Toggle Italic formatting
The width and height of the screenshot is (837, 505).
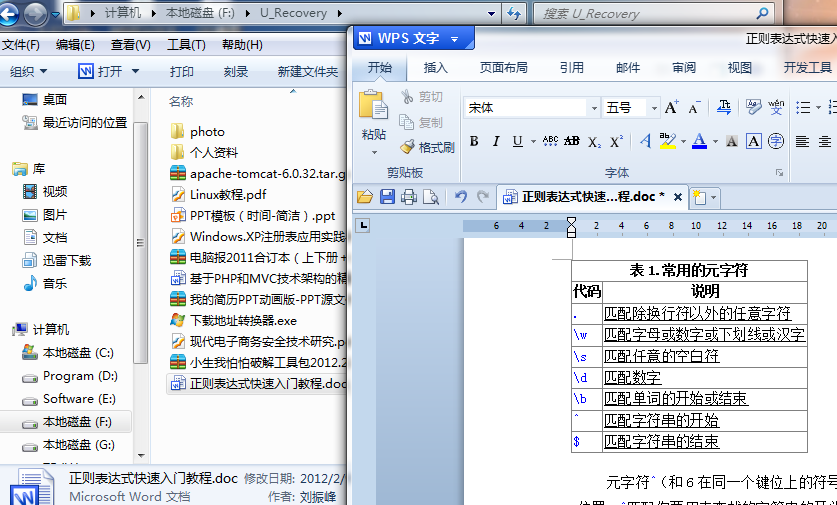pos(496,141)
